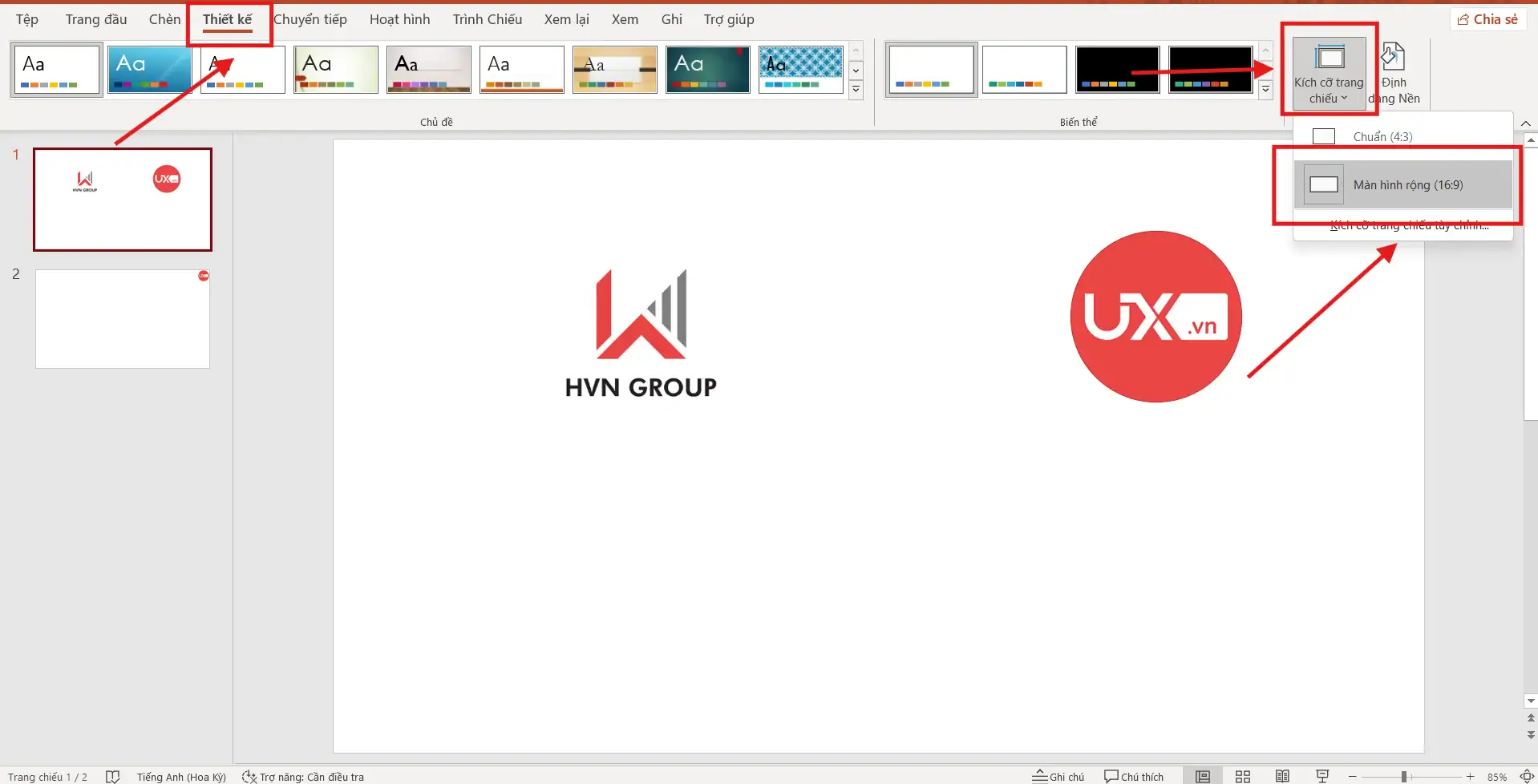Apply the blue gradient theme thumbnail
This screenshot has height=784, width=1538.
pos(150,70)
